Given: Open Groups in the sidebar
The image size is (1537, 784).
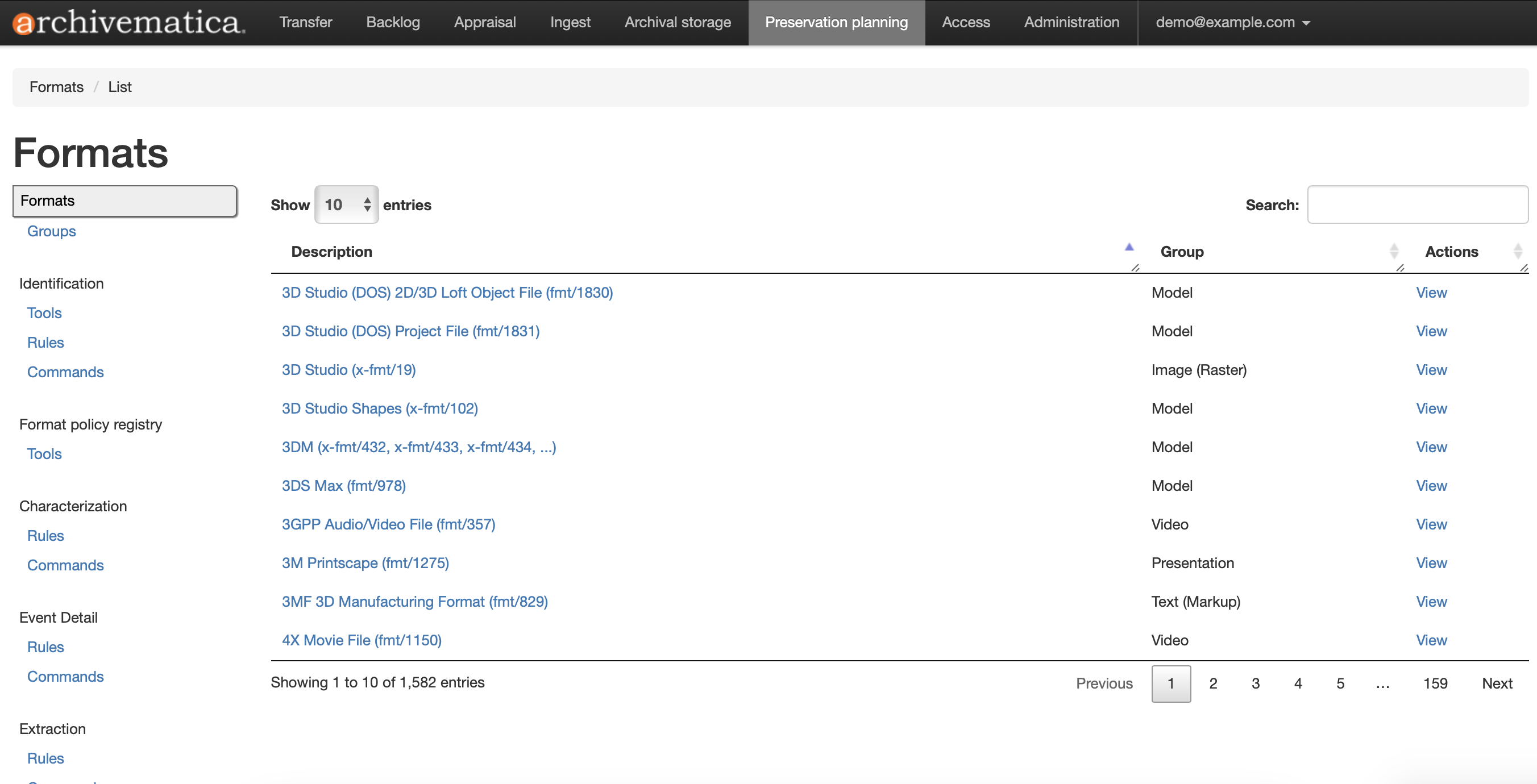Looking at the screenshot, I should 51,231.
